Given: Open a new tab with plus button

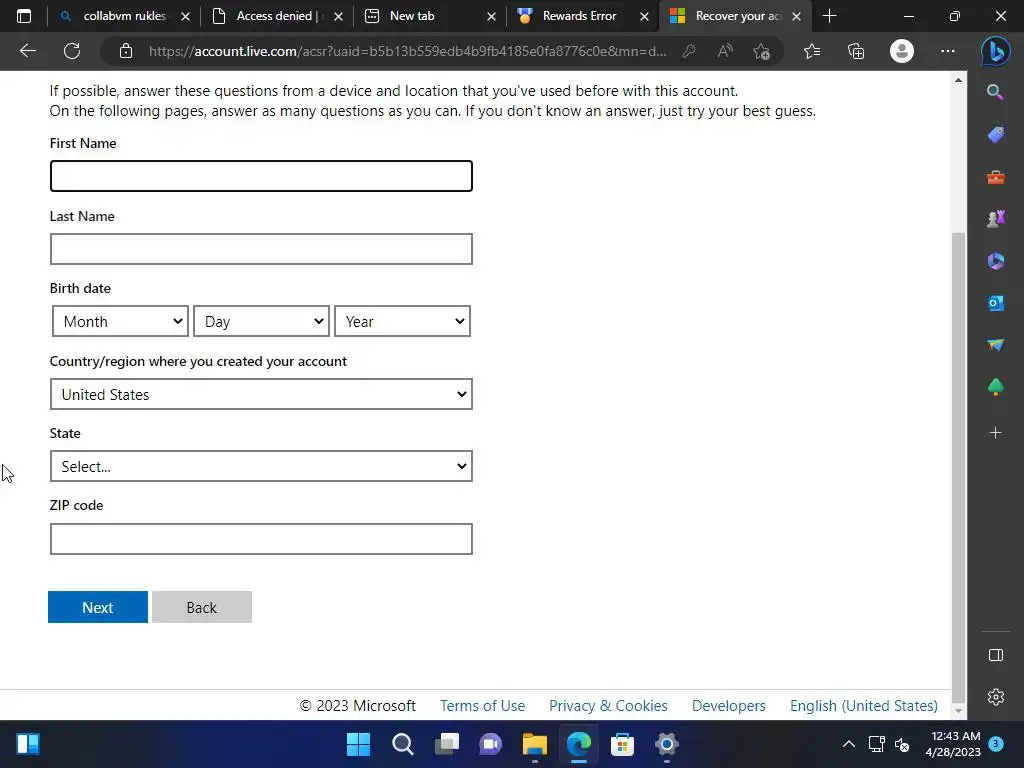Looking at the screenshot, I should point(829,16).
